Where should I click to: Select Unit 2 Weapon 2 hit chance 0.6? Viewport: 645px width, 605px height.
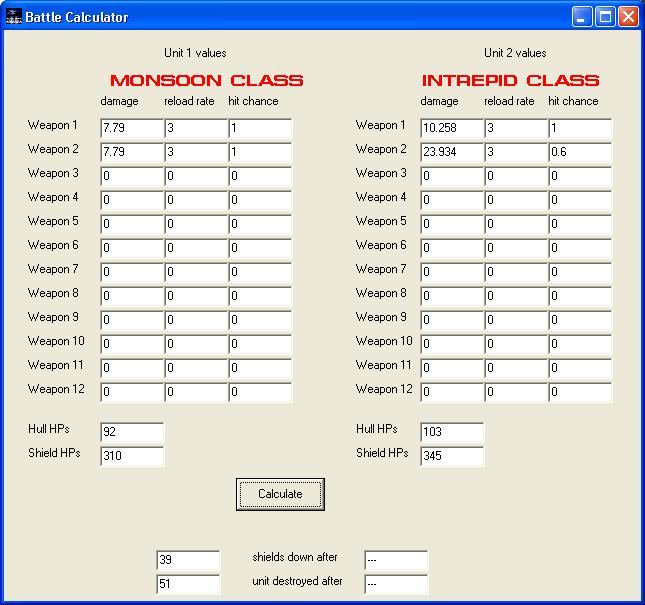tap(580, 152)
